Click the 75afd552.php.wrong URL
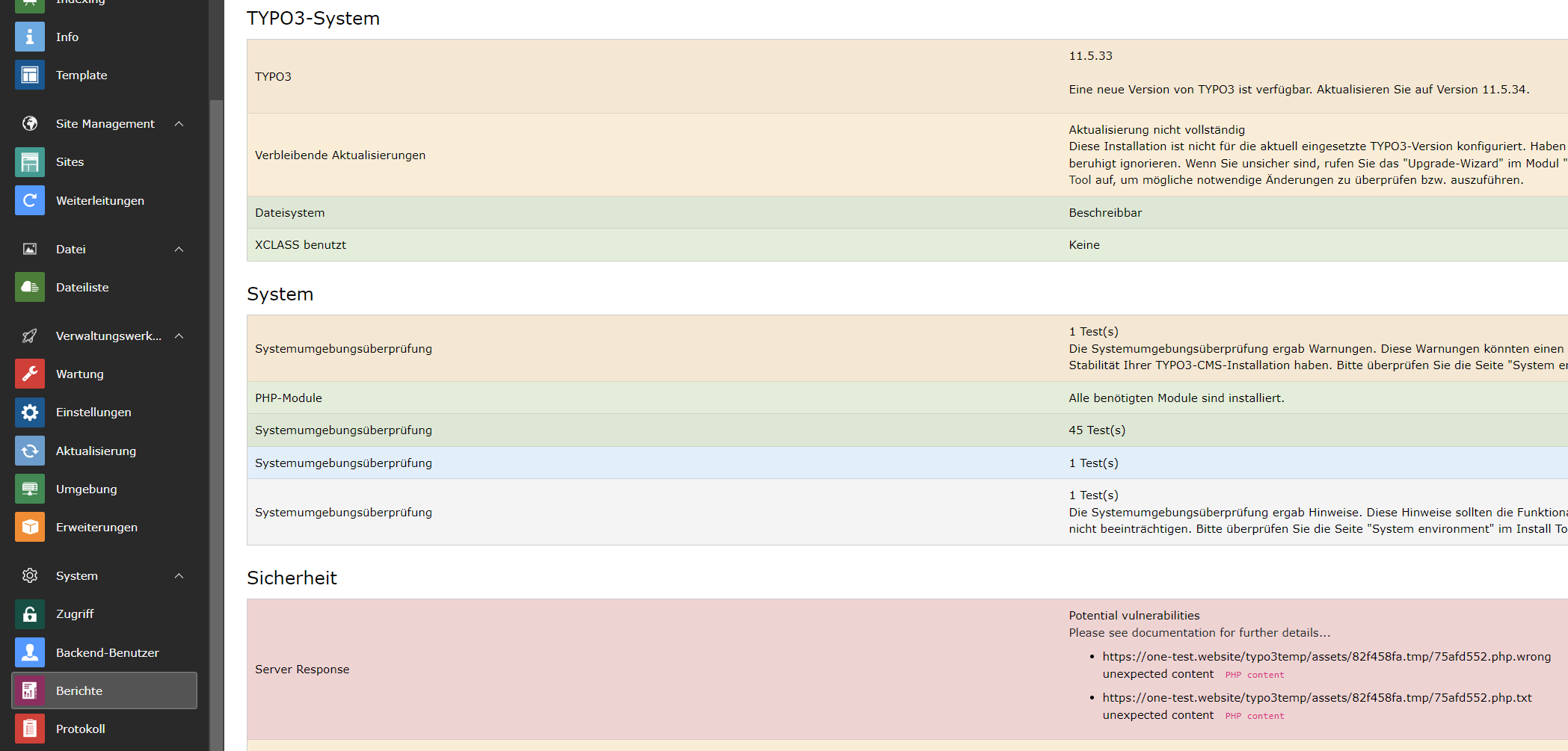This screenshot has height=751, width=1568. (1326, 656)
